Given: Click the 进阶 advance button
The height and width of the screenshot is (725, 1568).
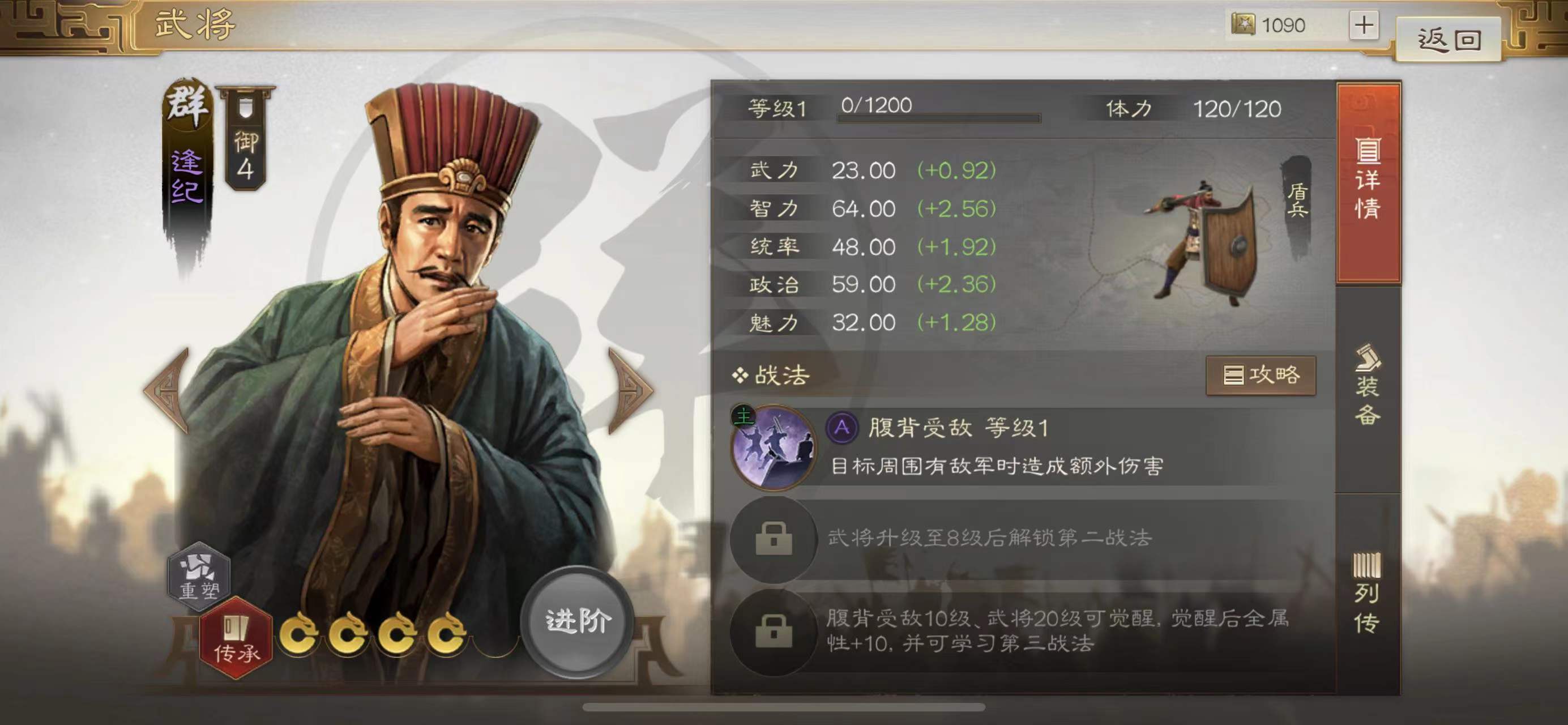Looking at the screenshot, I should 577,621.
